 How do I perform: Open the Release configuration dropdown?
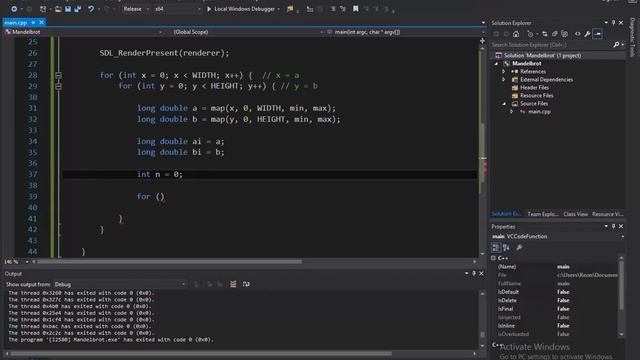pos(136,9)
